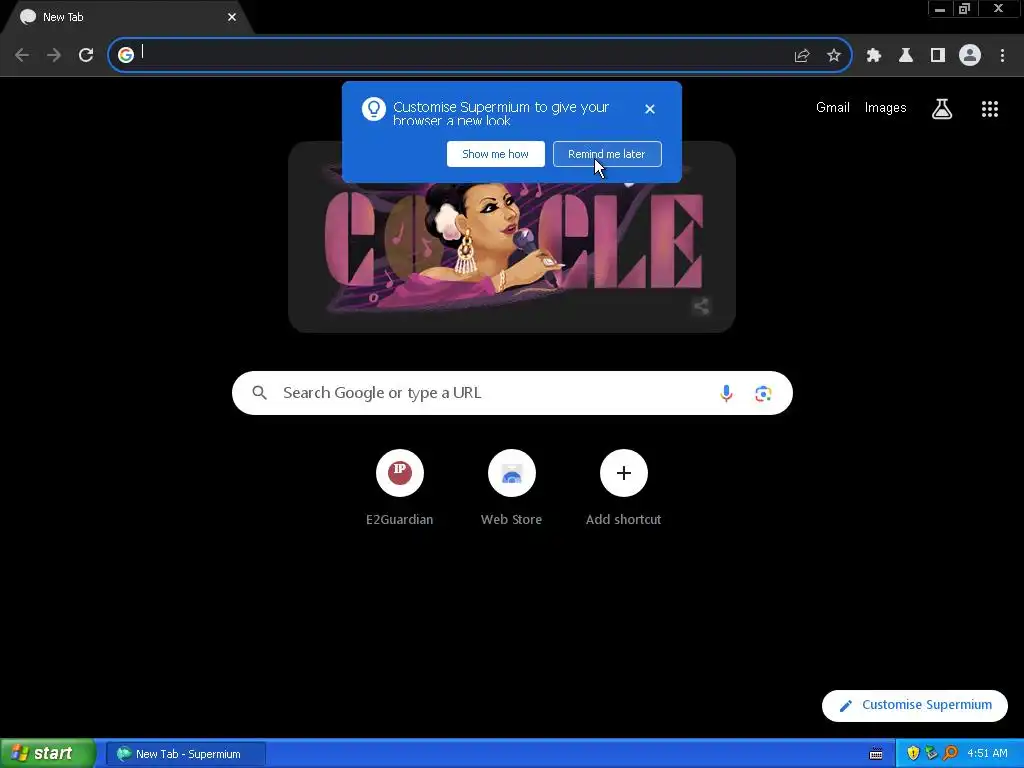Close the New Tab tab
This screenshot has width=1024, height=768.
point(232,17)
